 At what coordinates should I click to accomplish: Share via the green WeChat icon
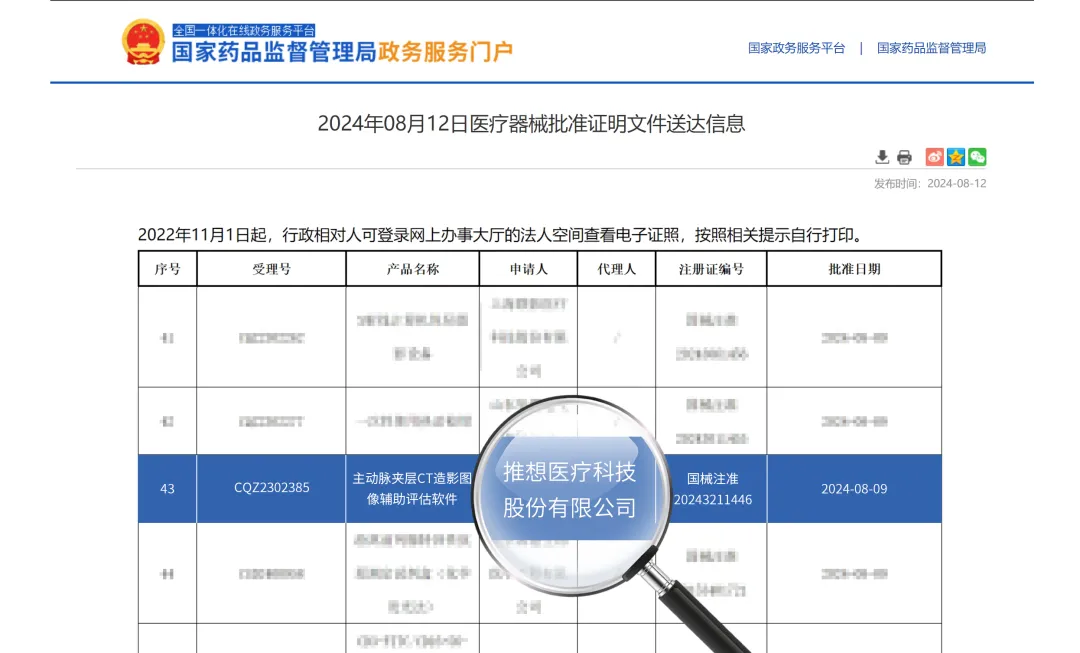[977, 157]
